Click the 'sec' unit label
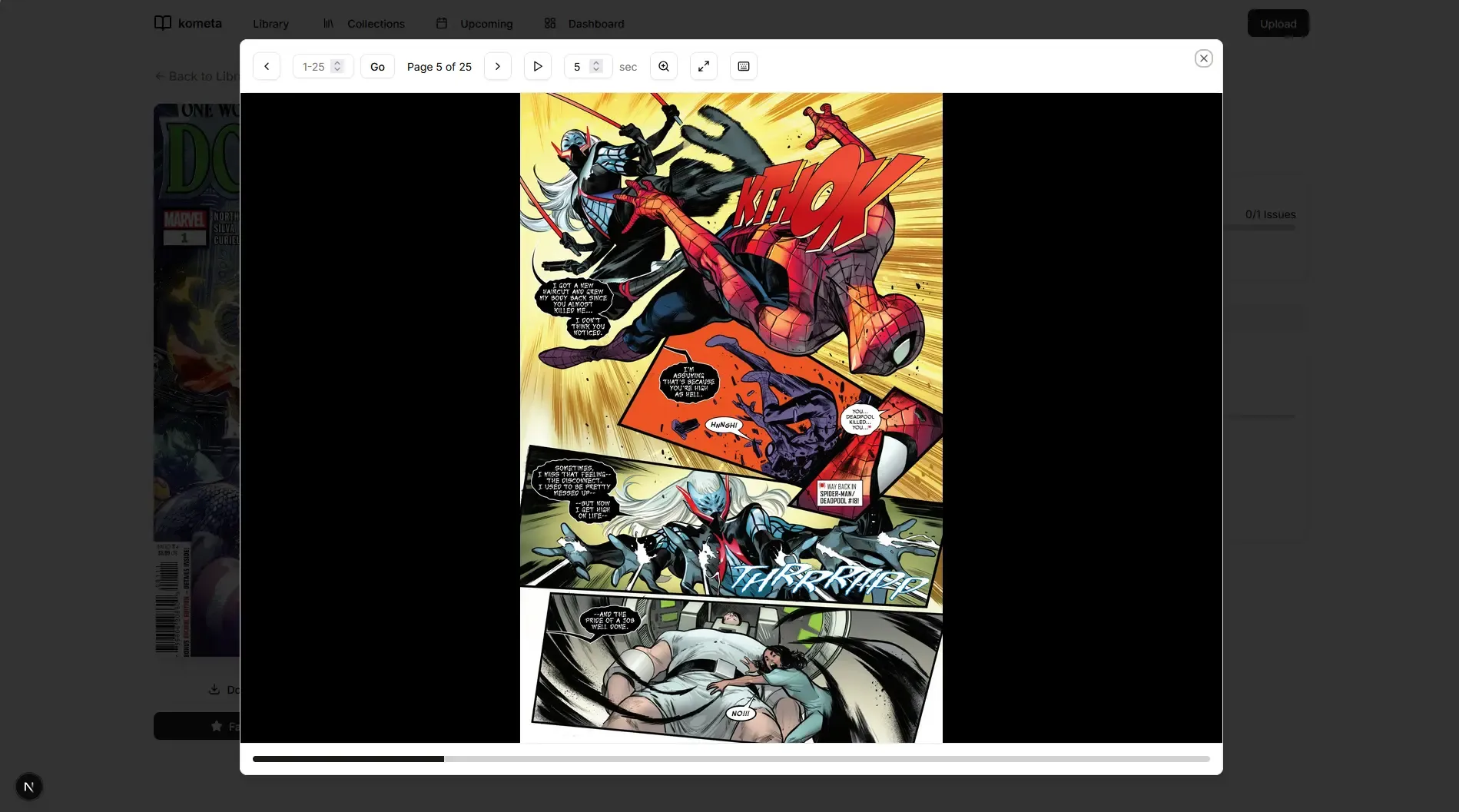The width and height of the screenshot is (1459, 812). [628, 67]
